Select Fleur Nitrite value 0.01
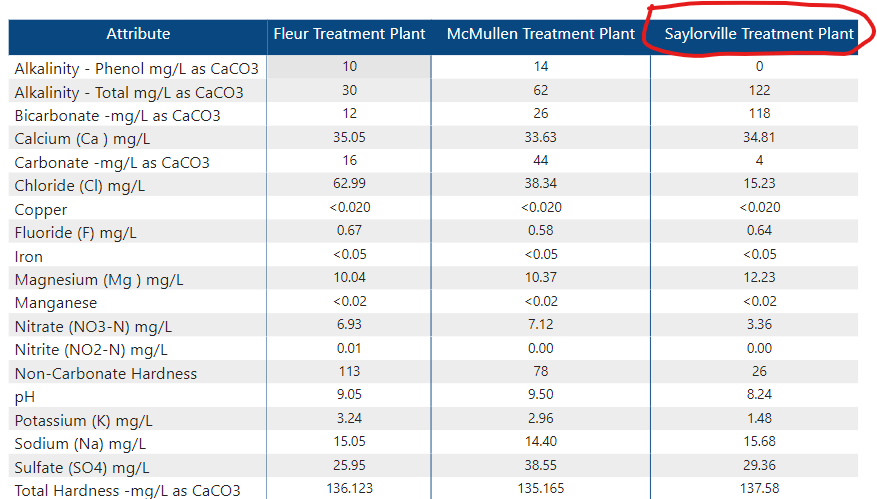 pos(350,349)
